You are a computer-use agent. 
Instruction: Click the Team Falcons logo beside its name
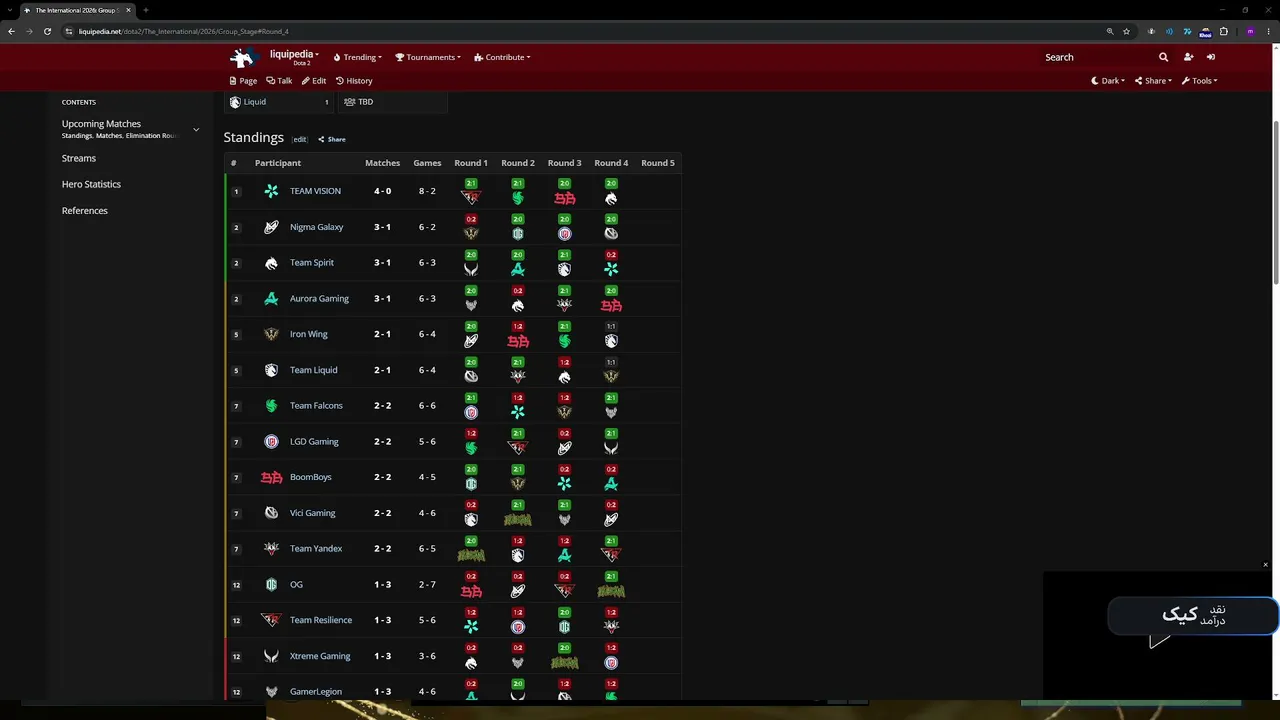point(271,406)
